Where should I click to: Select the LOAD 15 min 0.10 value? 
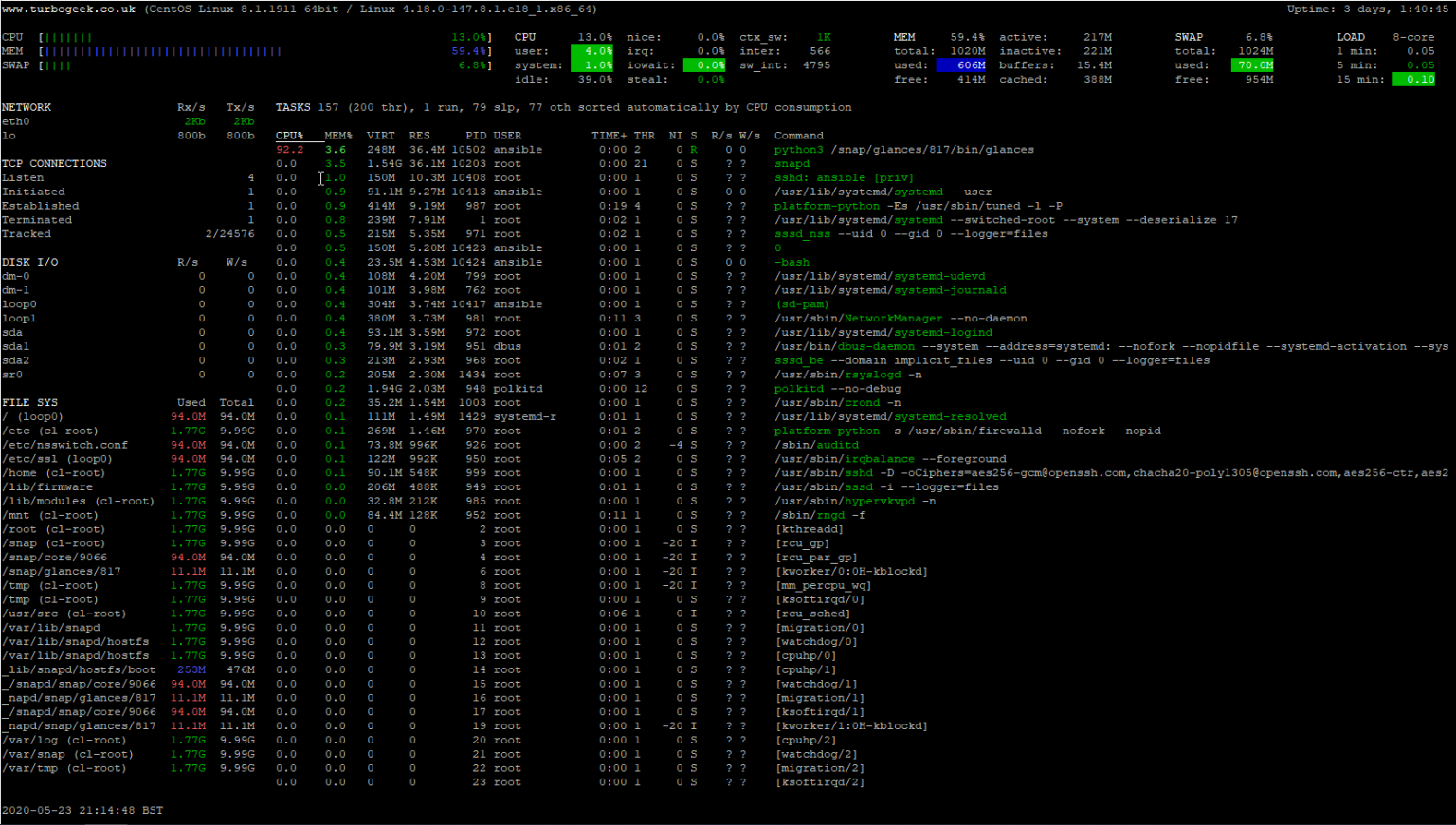(x=1413, y=80)
